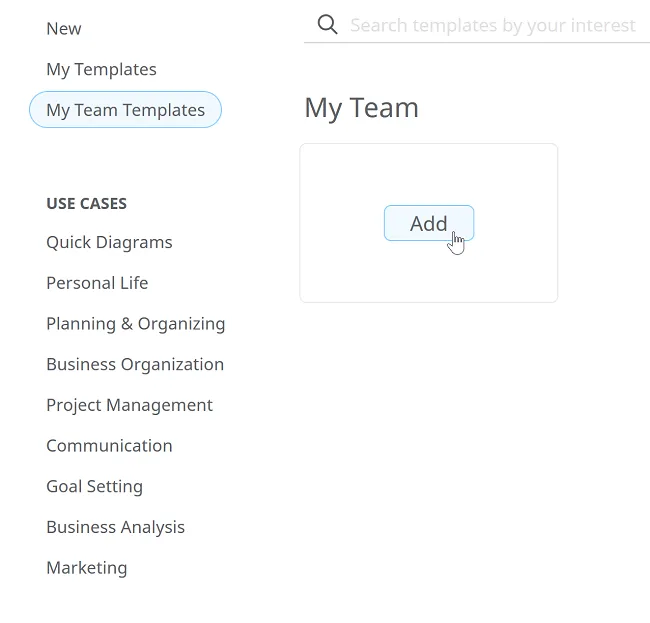Open the Goal Setting category
Image resolution: width=650 pixels, height=623 pixels.
click(x=94, y=487)
